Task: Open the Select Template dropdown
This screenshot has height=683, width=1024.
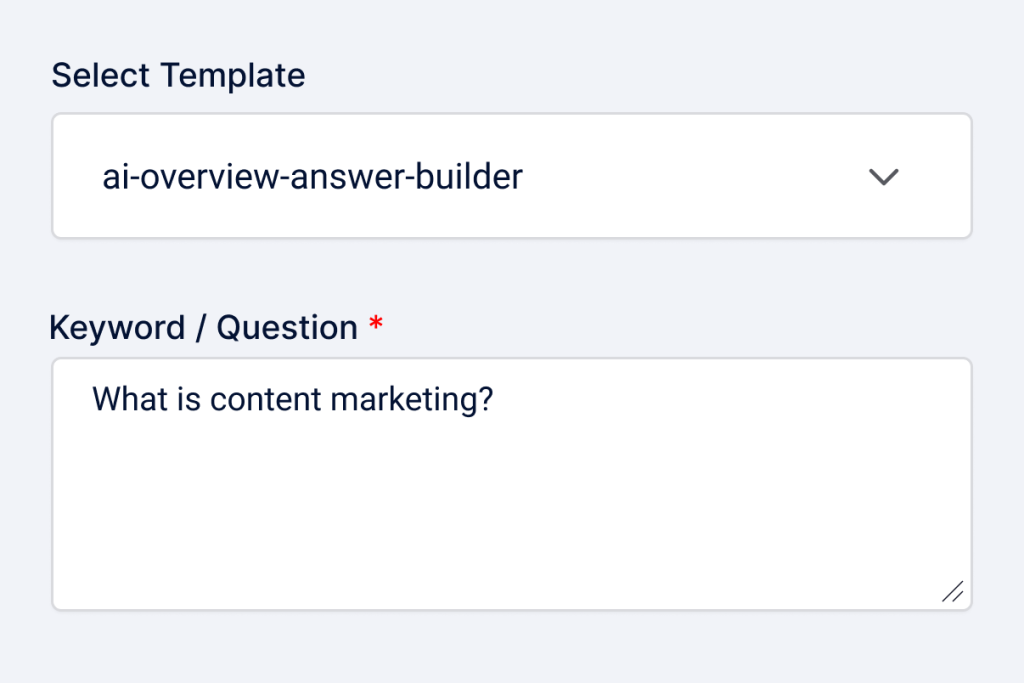Action: click(x=511, y=176)
